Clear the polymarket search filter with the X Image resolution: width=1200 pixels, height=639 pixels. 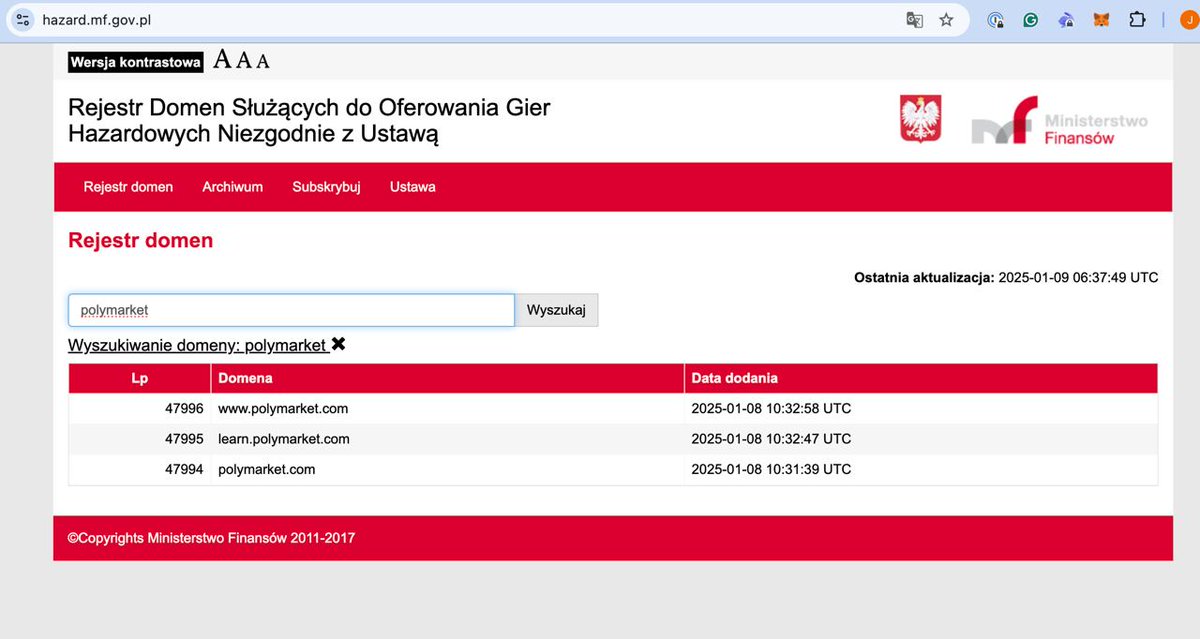point(338,344)
